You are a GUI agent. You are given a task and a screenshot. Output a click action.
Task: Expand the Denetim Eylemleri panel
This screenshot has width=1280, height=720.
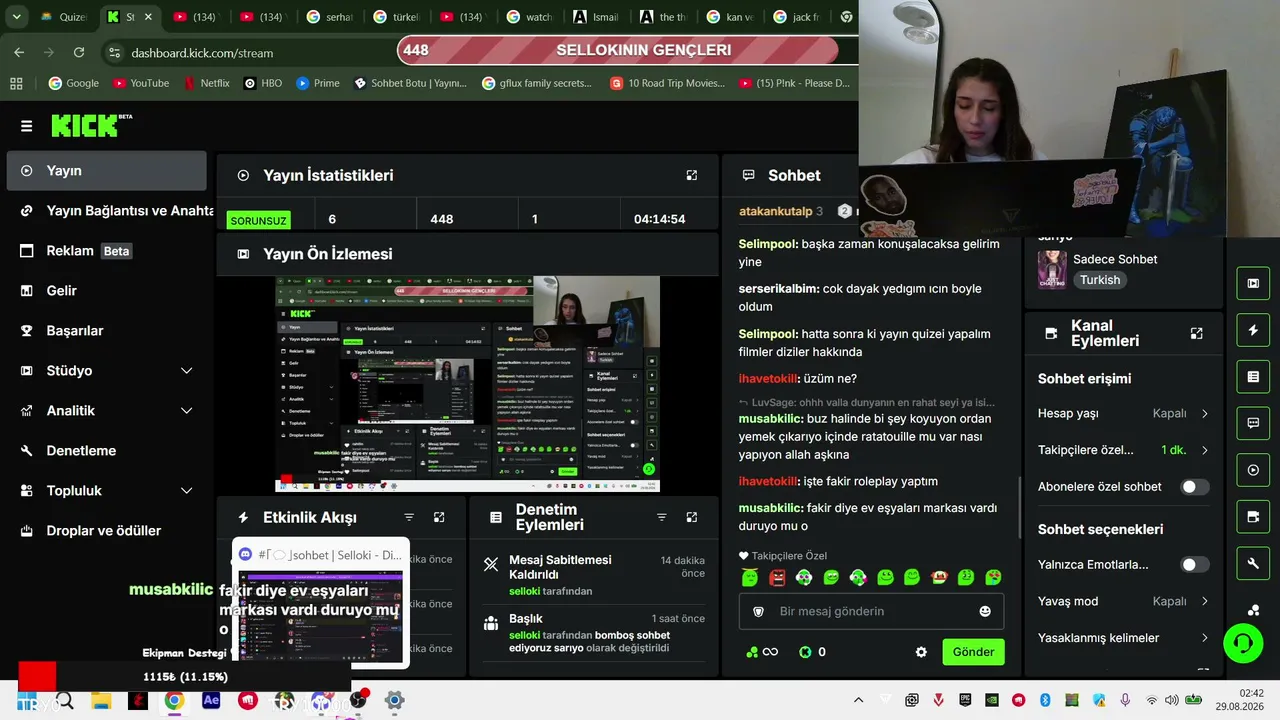691,517
